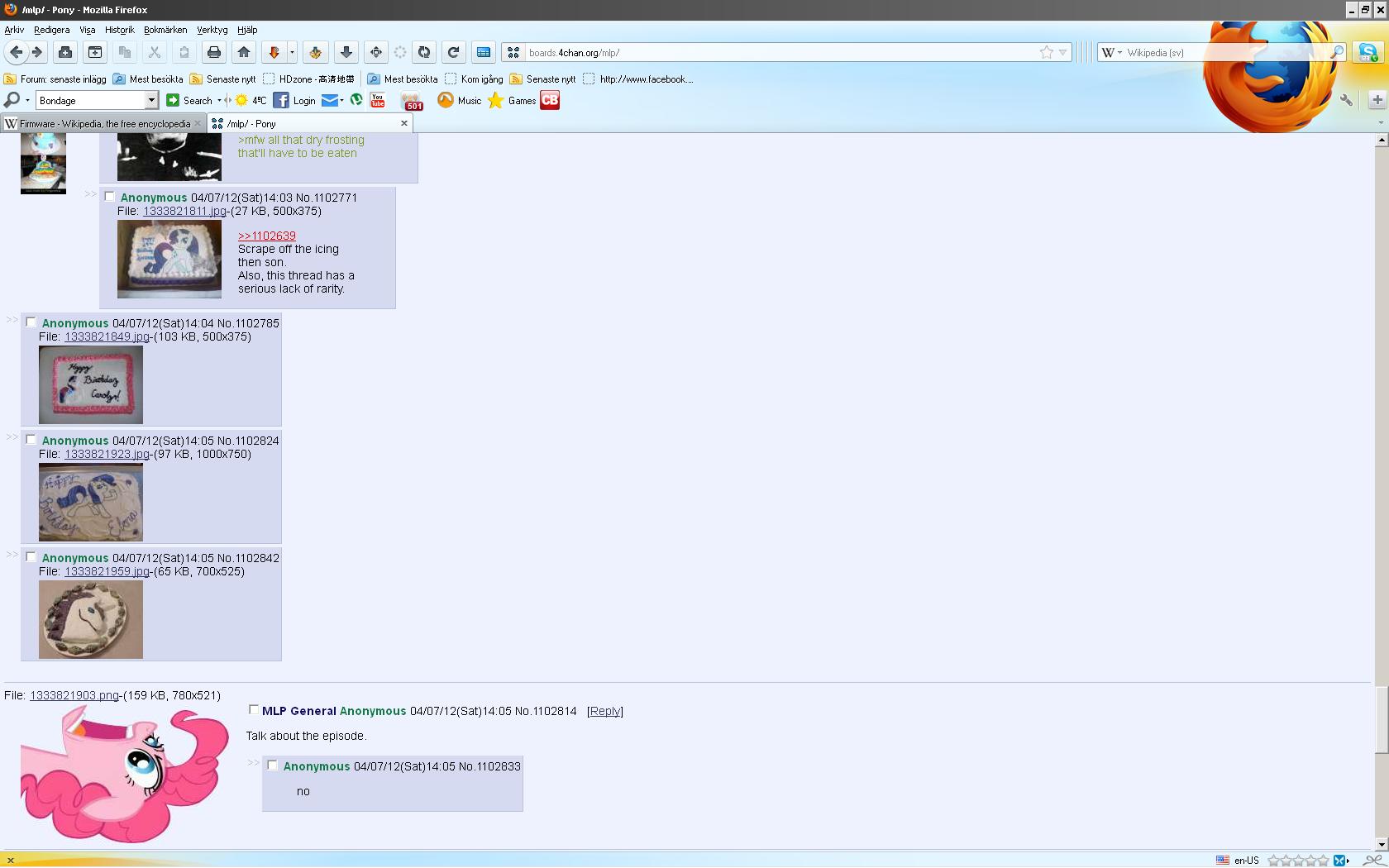1389x868 pixels.
Task: Bookmark this page with the star icon
Action: pos(1047,52)
